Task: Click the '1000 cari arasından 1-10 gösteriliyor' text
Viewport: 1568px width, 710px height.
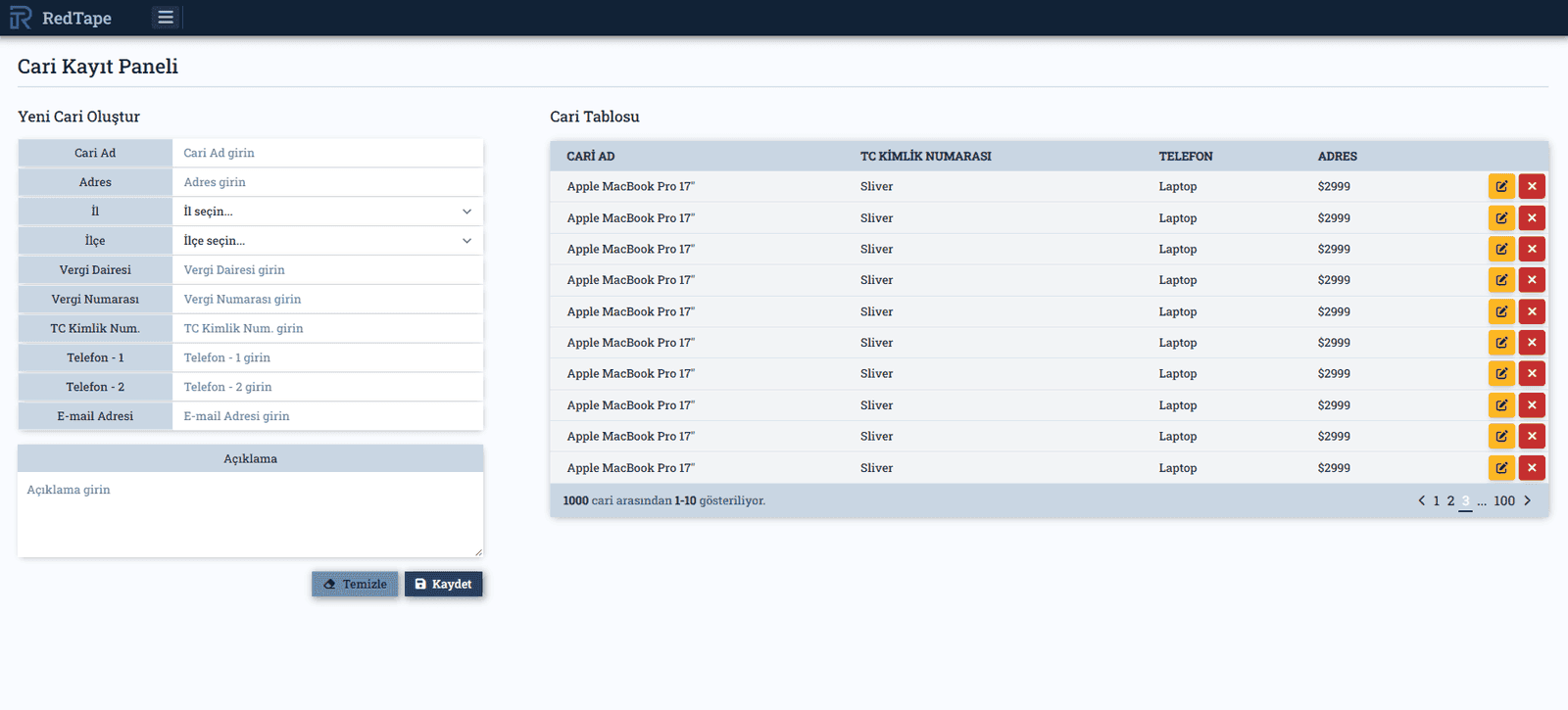Action: pyautogui.click(x=664, y=500)
